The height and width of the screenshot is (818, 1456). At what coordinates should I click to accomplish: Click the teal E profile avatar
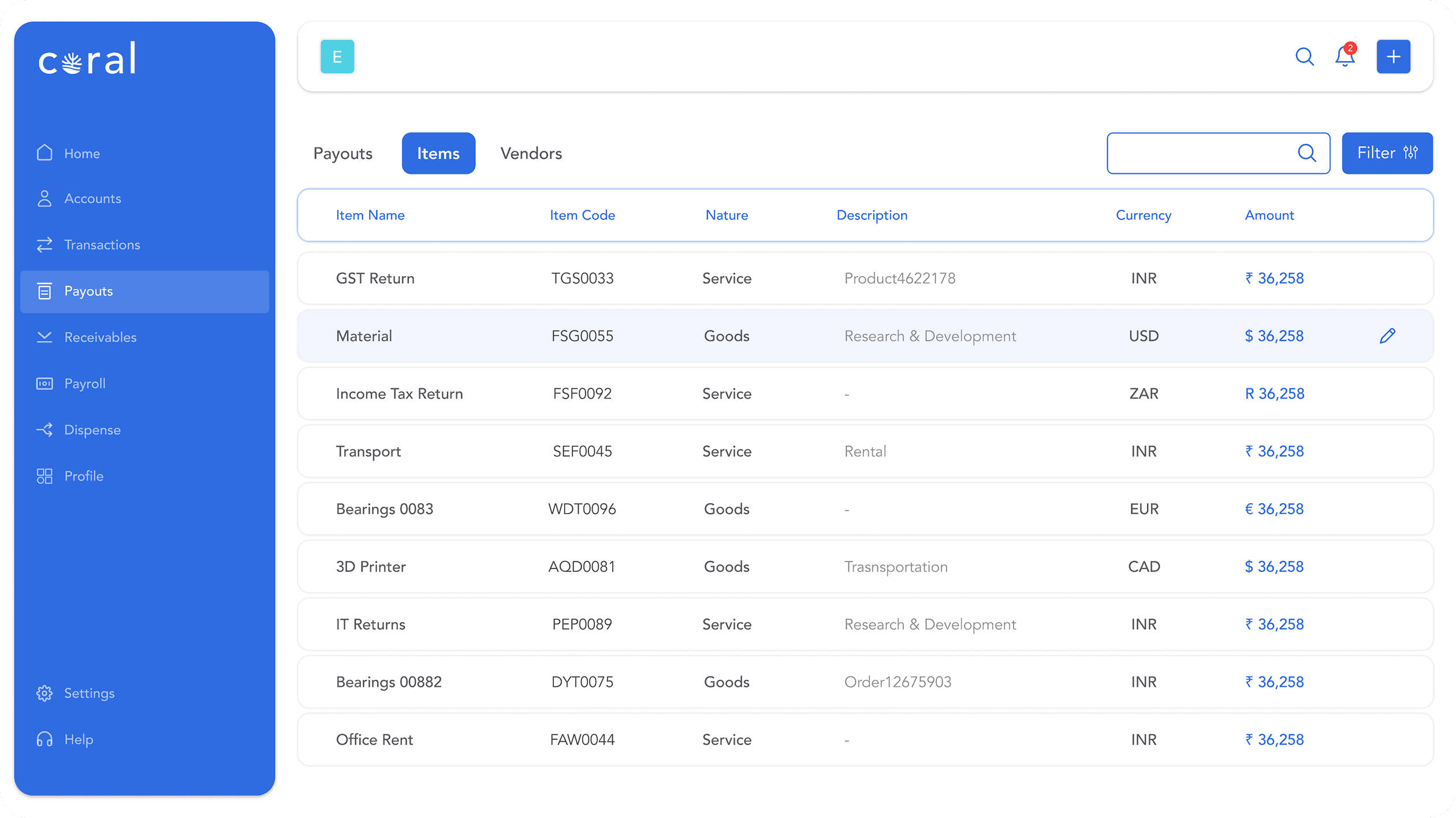(337, 57)
